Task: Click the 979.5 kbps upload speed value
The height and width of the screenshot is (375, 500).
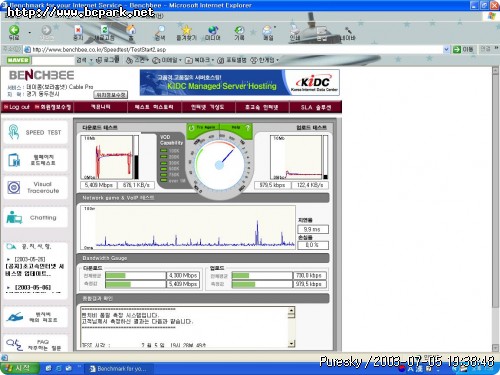Action: (x=272, y=185)
